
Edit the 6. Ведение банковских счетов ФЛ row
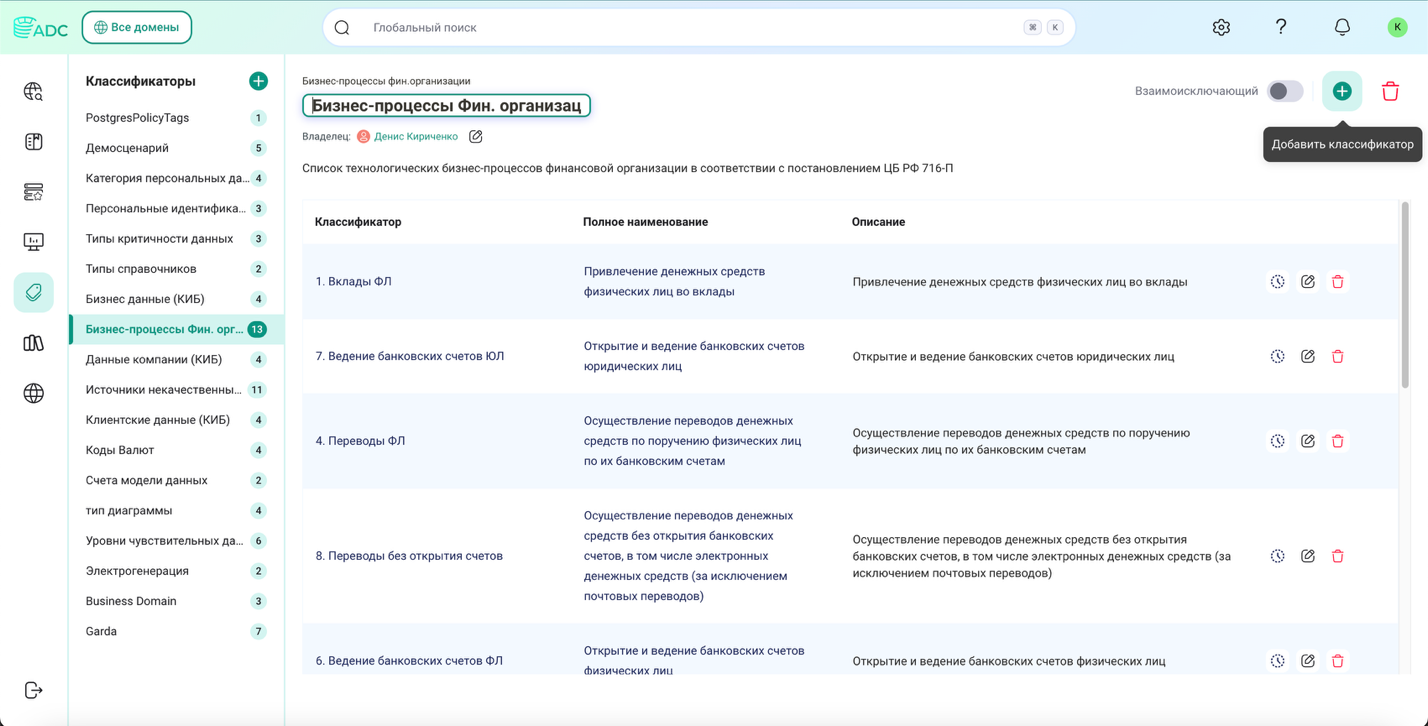1308,661
